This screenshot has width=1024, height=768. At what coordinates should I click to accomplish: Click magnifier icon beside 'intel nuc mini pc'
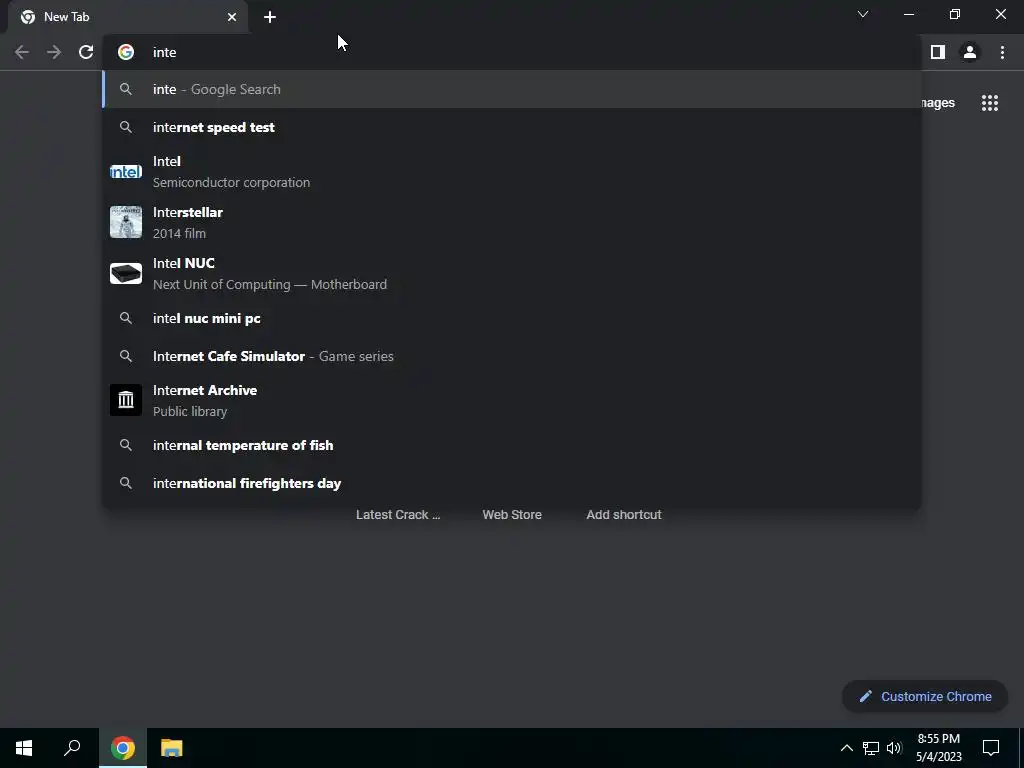click(126, 318)
